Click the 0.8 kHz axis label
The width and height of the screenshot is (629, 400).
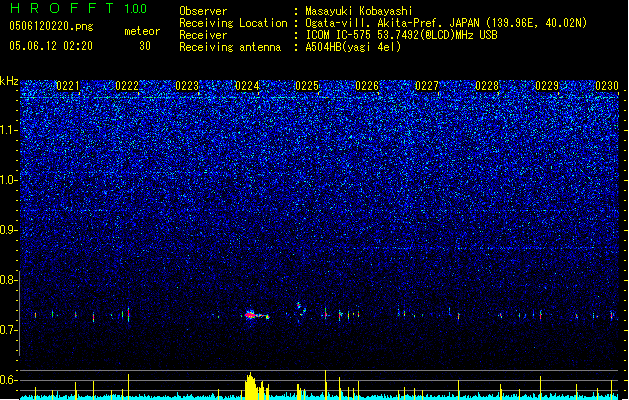[x=8, y=280]
